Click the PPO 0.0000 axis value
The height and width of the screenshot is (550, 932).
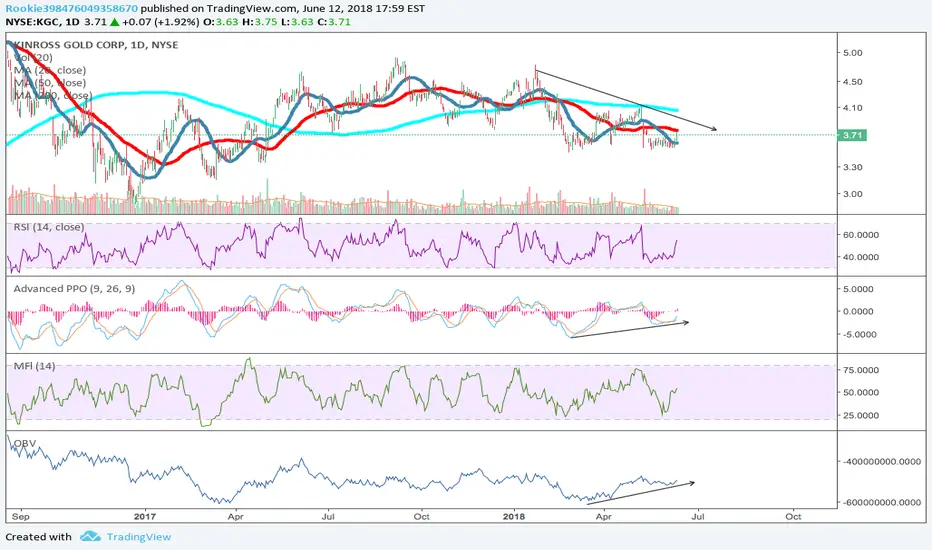858,312
